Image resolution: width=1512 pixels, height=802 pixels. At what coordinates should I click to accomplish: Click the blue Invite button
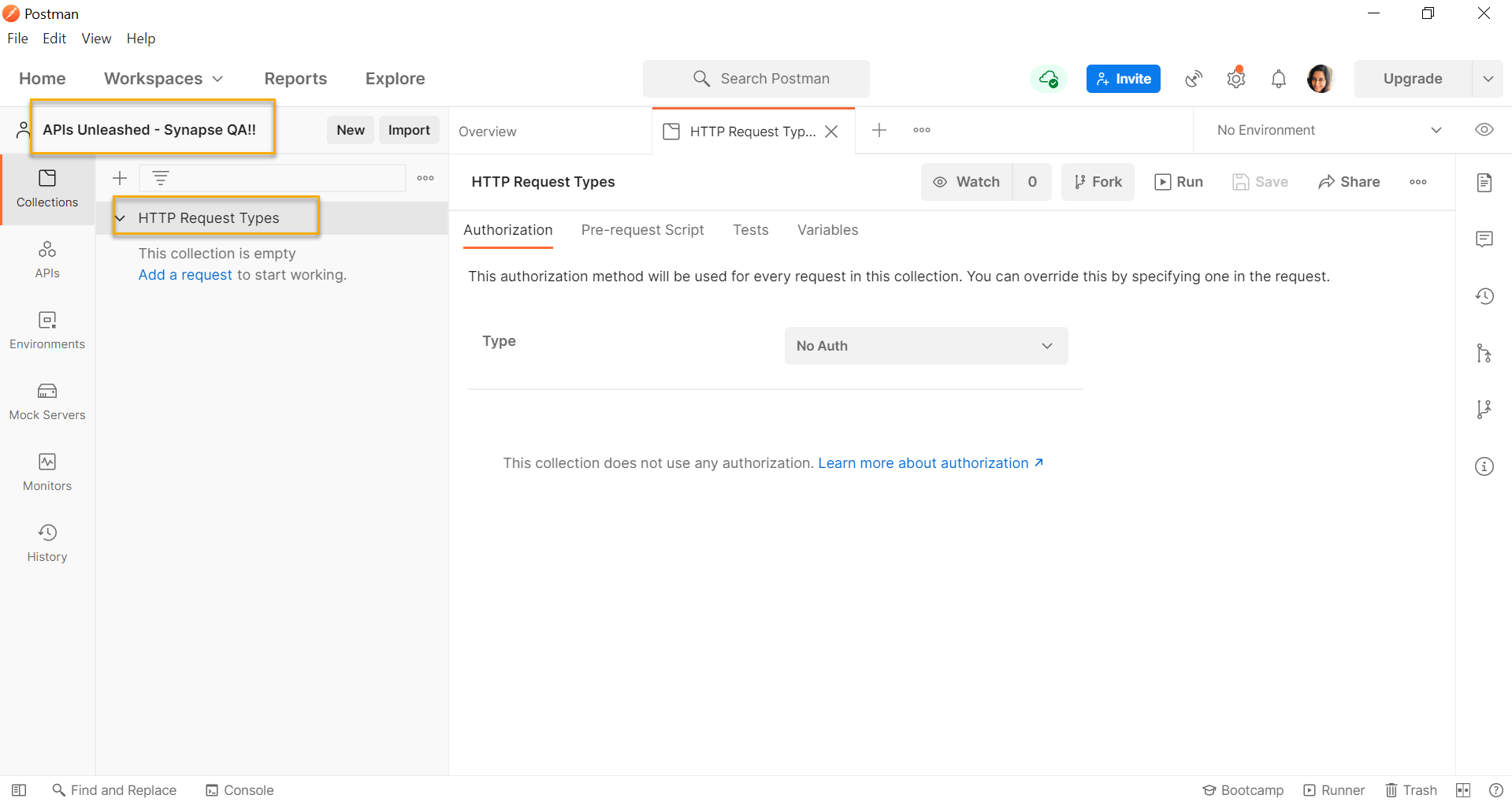pyautogui.click(x=1123, y=79)
